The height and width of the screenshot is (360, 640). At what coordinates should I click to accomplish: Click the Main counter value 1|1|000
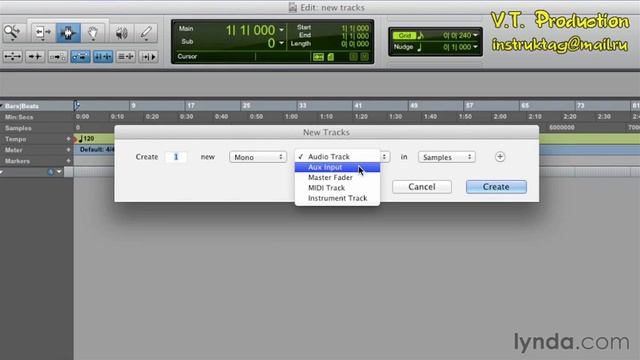pyautogui.click(x=250, y=30)
